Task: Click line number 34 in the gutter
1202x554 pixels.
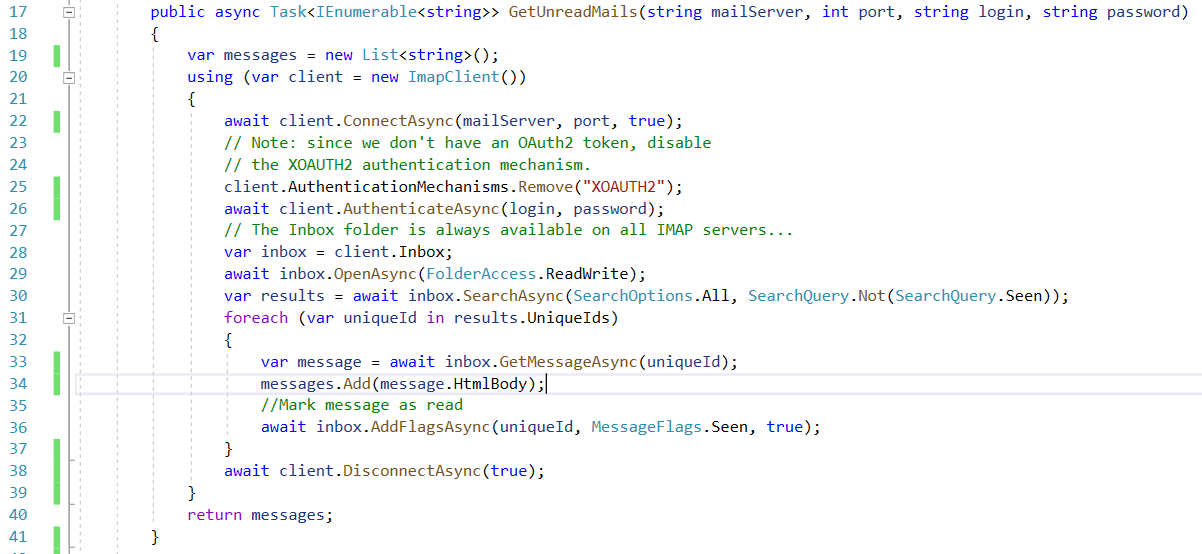Action: pos(18,384)
